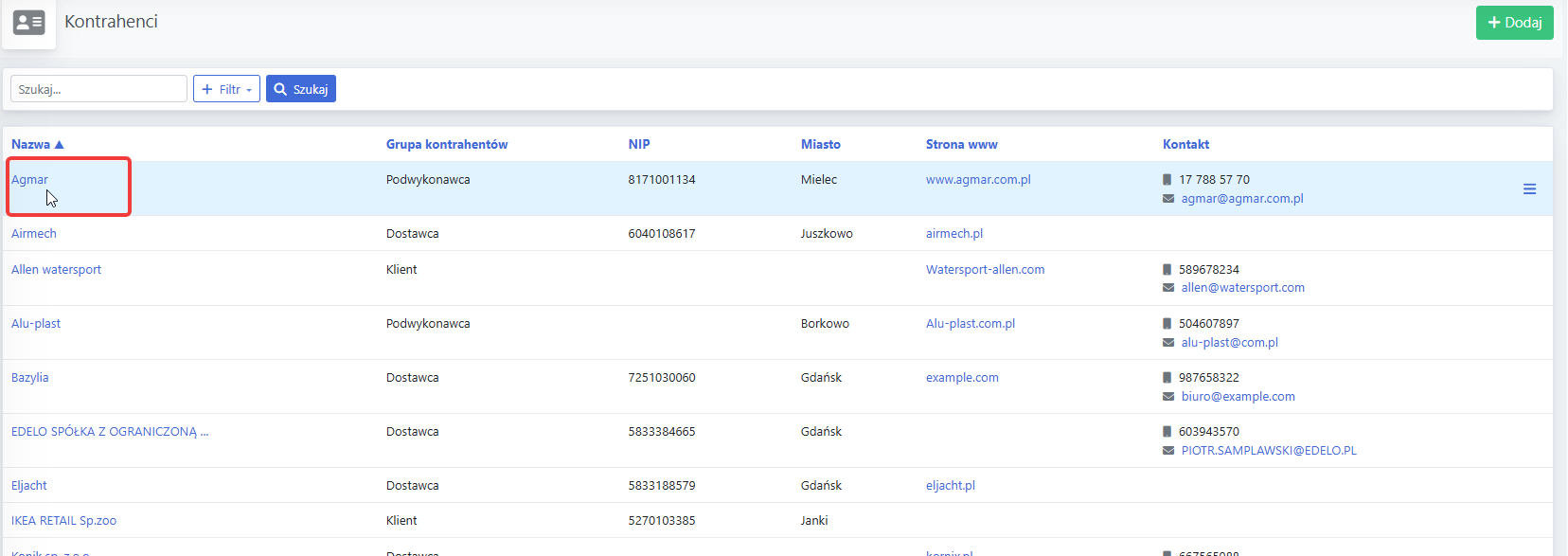
Task: Open the PIOTR.SAMPLAWSKI@EDELO.PL email link
Action: click(1269, 451)
